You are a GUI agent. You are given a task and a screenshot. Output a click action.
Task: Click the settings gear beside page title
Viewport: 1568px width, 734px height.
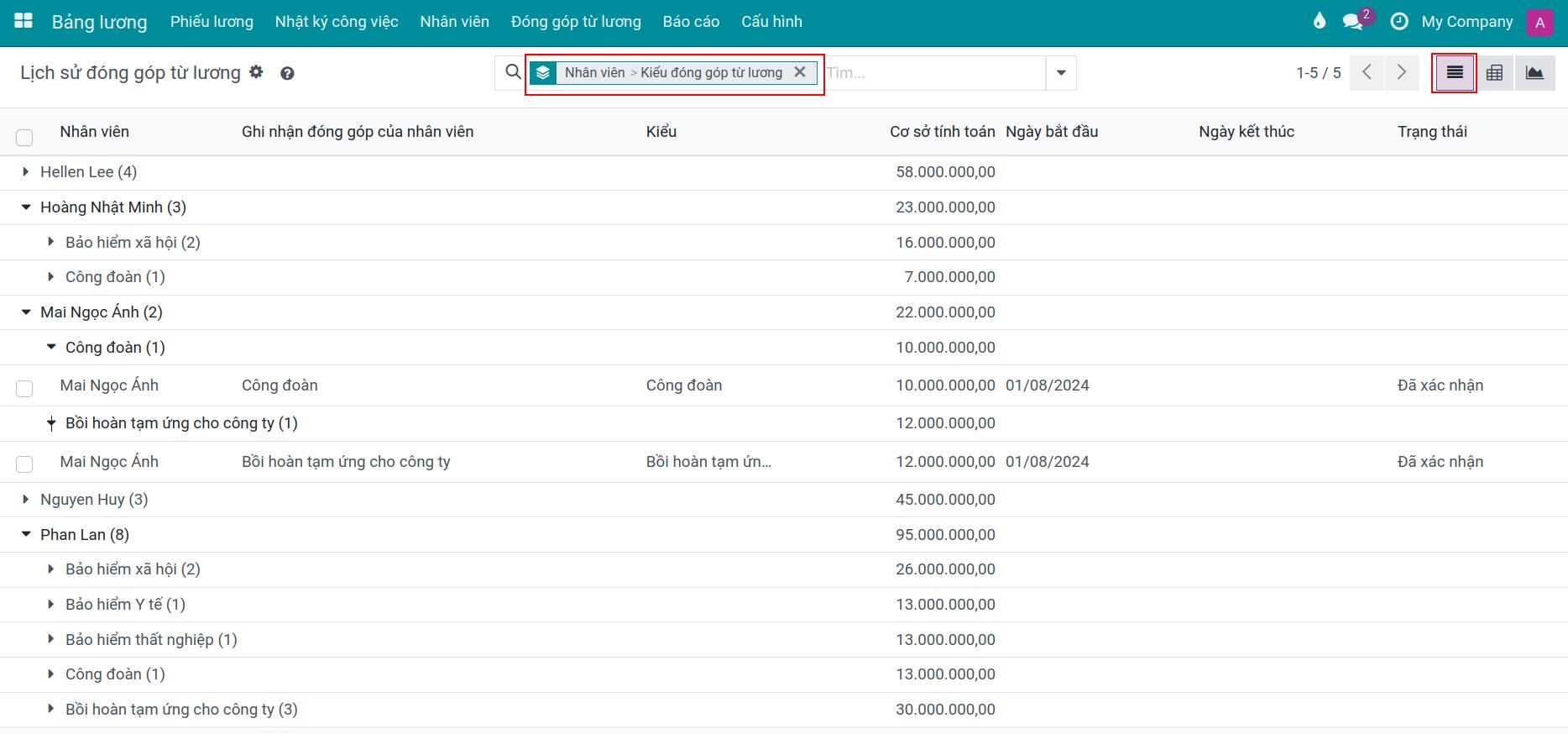(x=256, y=72)
